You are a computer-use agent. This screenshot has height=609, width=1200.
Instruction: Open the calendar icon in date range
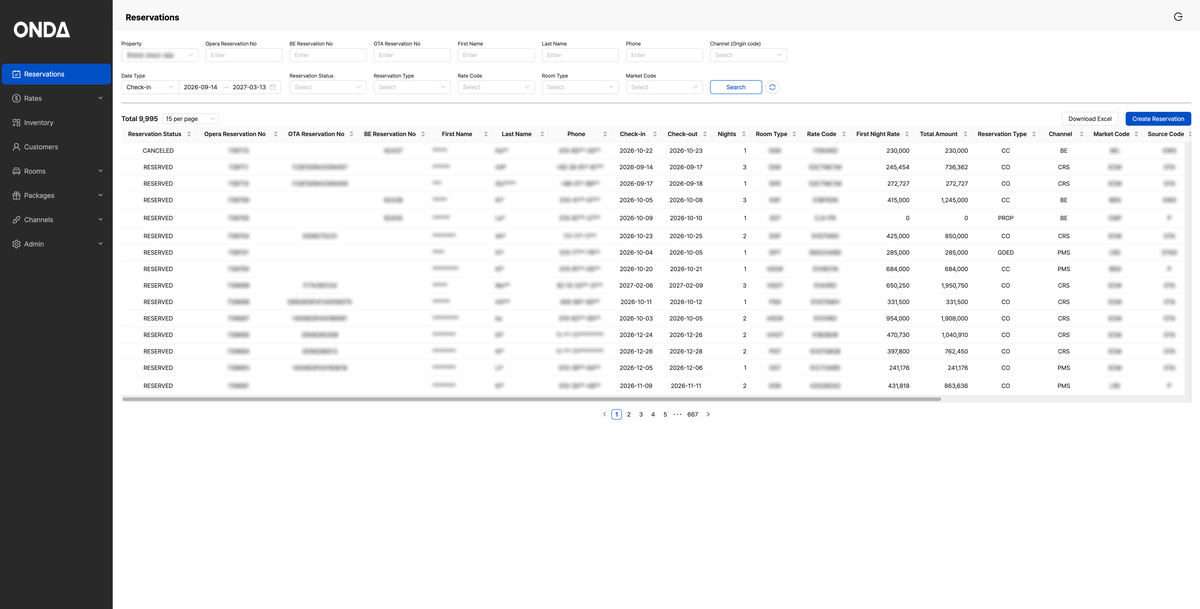coord(272,87)
